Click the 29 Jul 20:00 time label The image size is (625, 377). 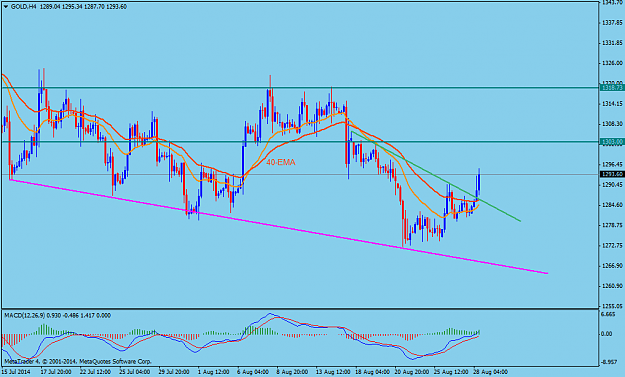tap(174, 372)
